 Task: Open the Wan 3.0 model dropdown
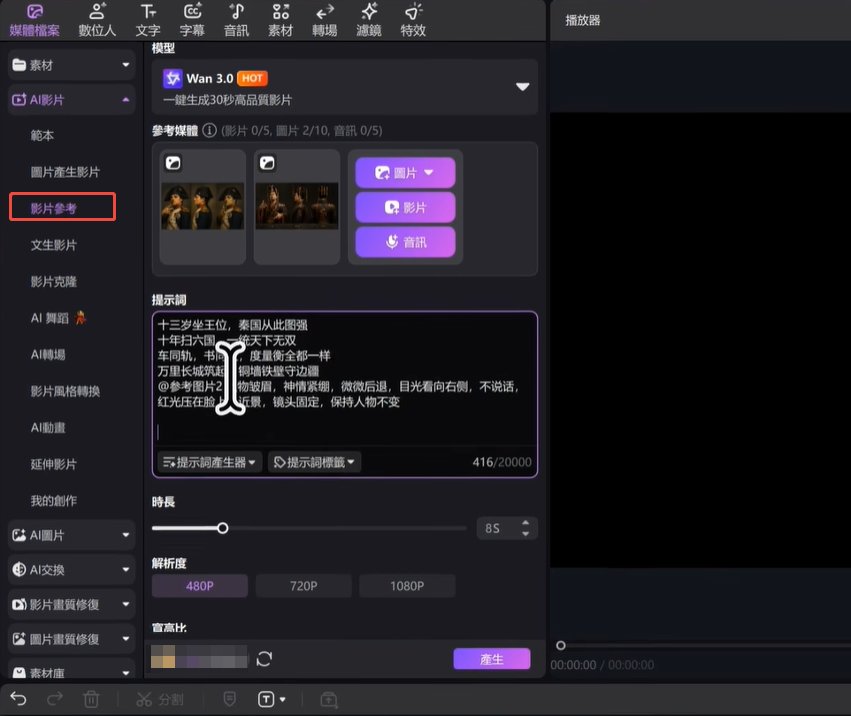(x=345, y=87)
